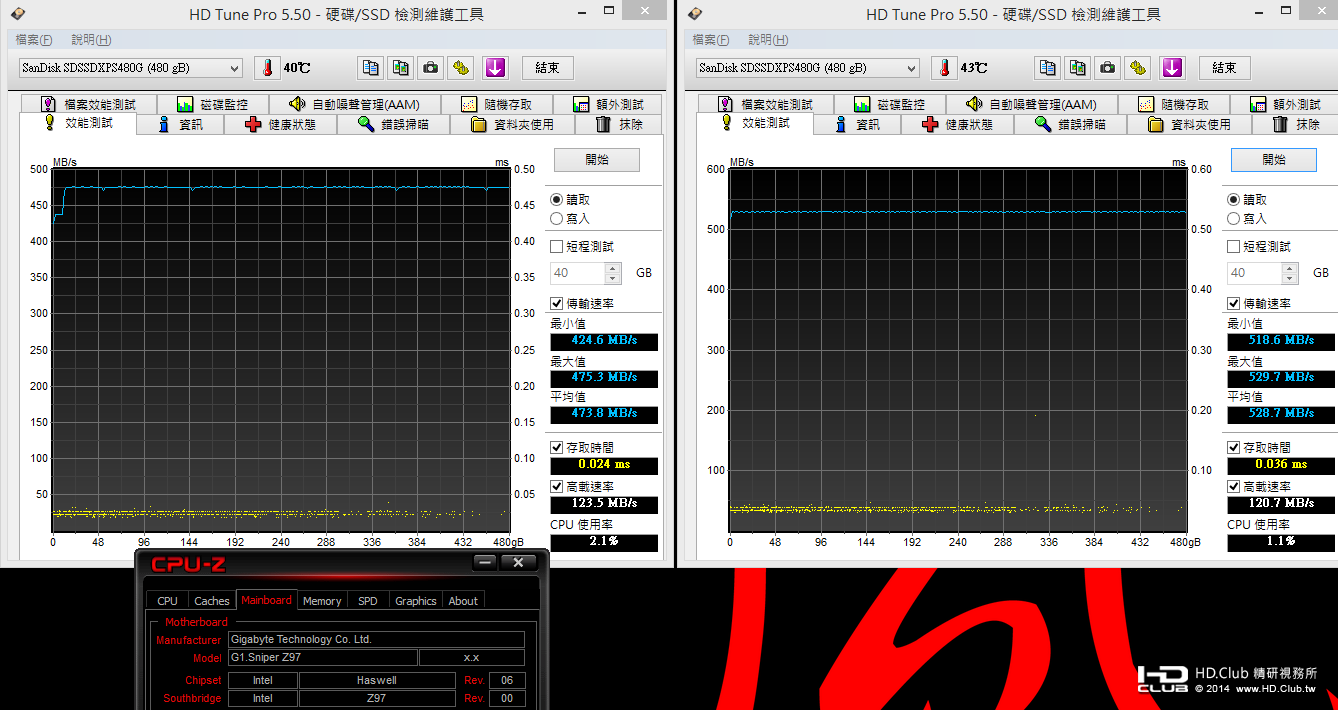Image resolution: width=1338 pixels, height=710 pixels.
Task: Copy screenshot to clipboard in right HD Tune window
Action: 1078,68
